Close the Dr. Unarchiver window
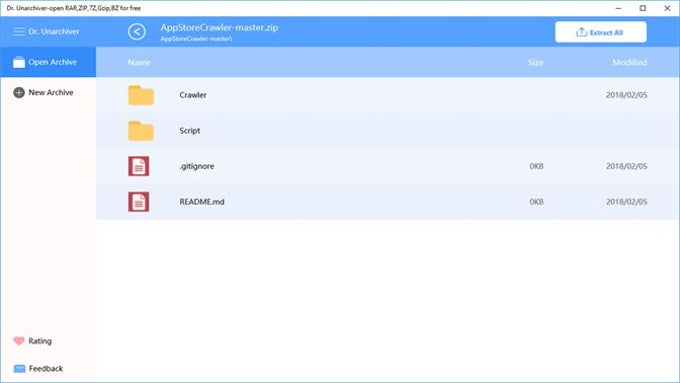The image size is (680, 383). tap(667, 8)
